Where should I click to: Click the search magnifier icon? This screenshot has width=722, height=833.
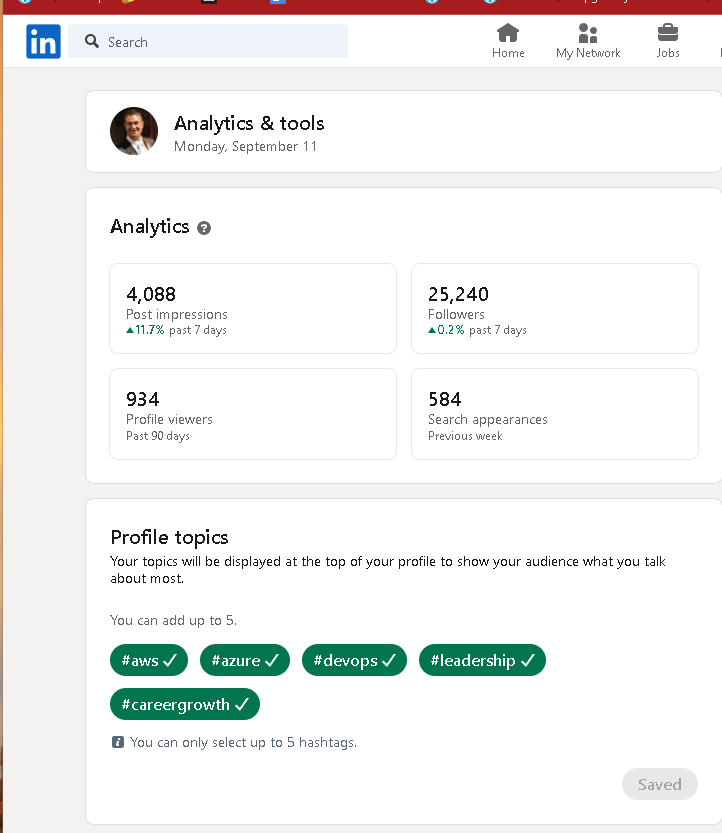click(x=92, y=41)
